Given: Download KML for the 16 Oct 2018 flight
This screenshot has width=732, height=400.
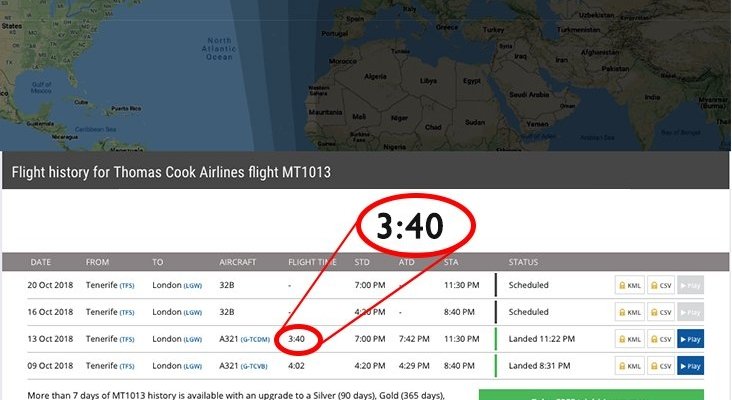Looking at the screenshot, I should tap(630, 312).
